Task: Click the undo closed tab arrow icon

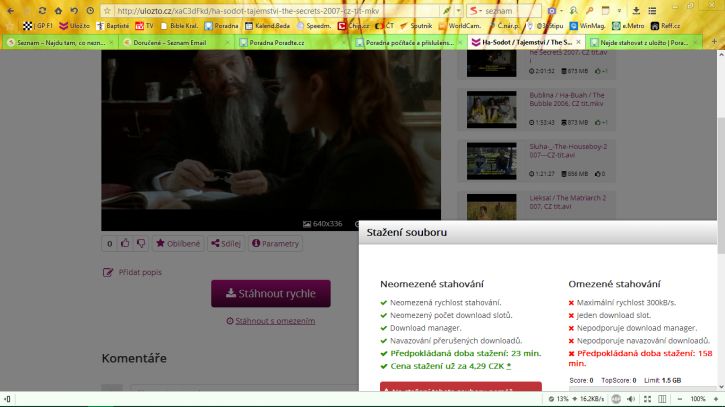Action: (74, 10)
